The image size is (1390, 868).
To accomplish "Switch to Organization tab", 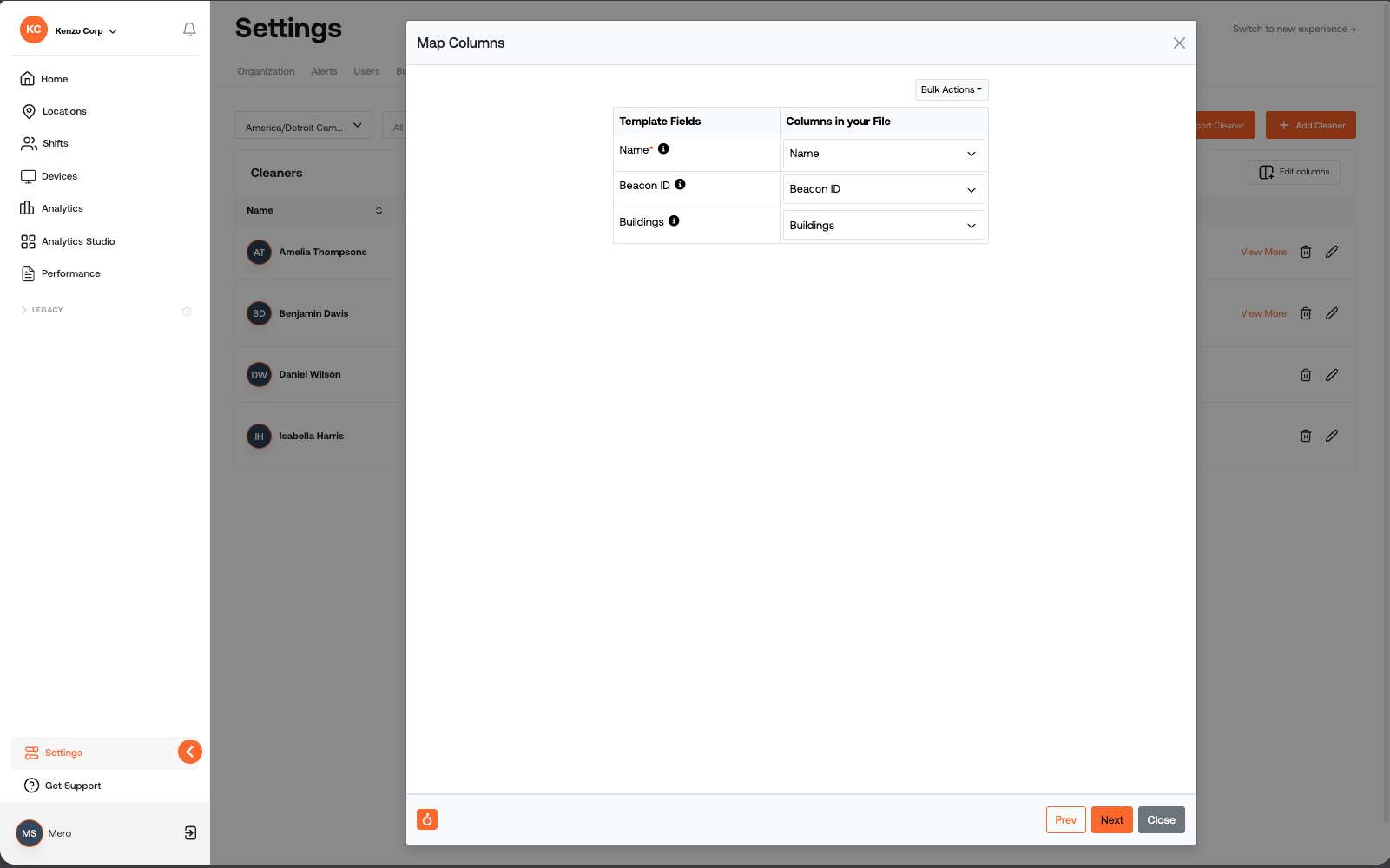I will coord(266,71).
